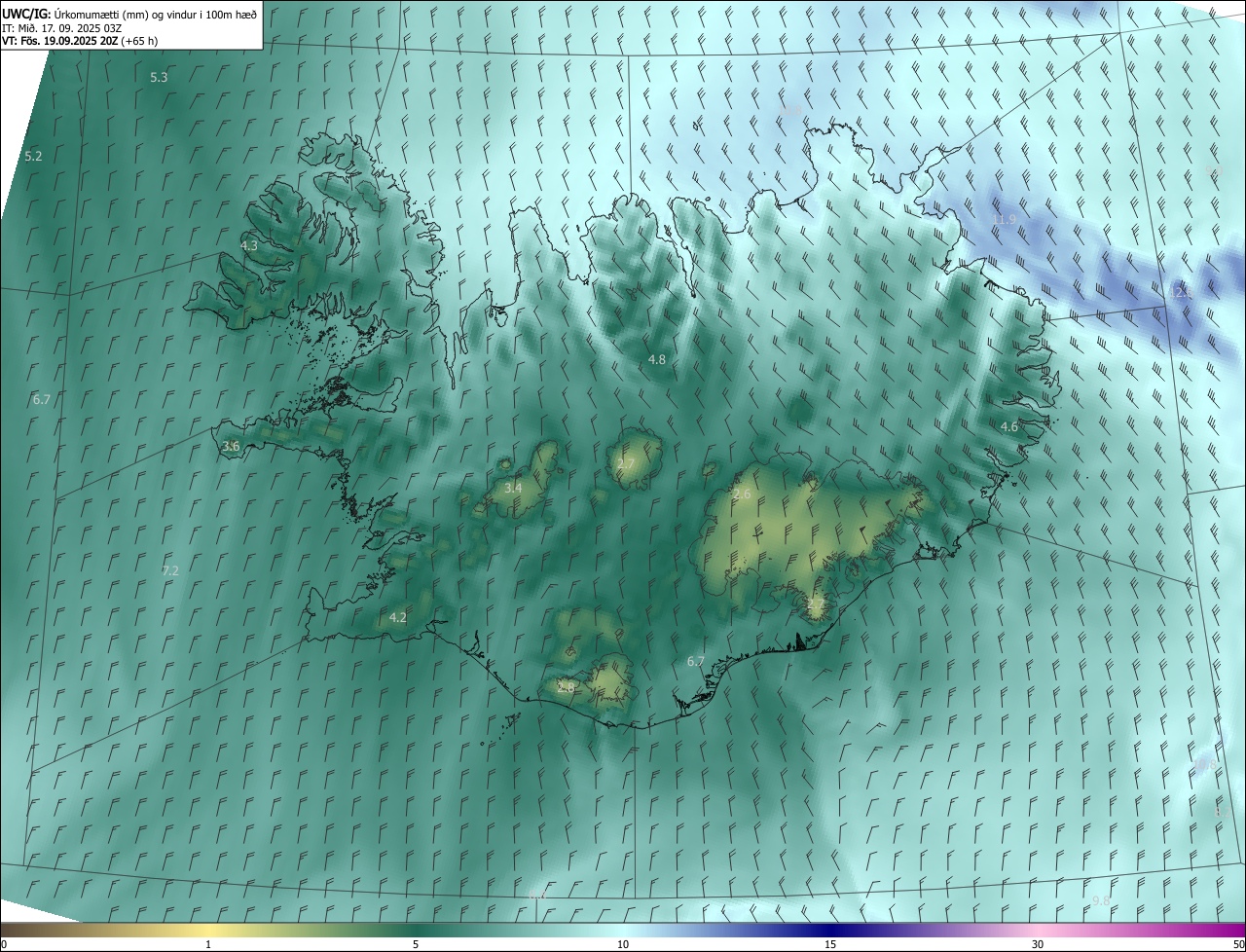The height and width of the screenshot is (952, 1246).
Task: Click the 11.9 value label
Action: pos(1005,220)
